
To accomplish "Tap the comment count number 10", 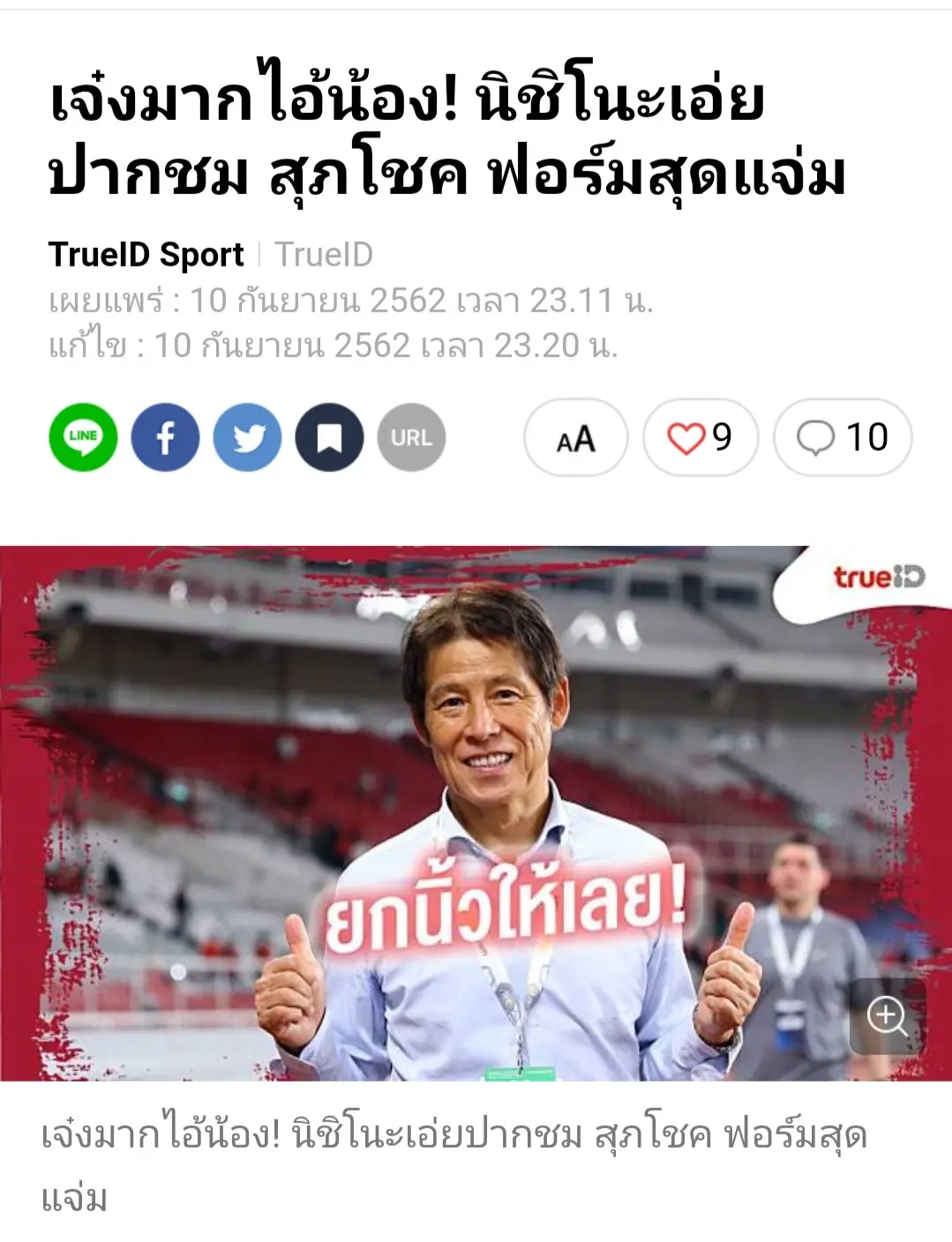I will (866, 438).
